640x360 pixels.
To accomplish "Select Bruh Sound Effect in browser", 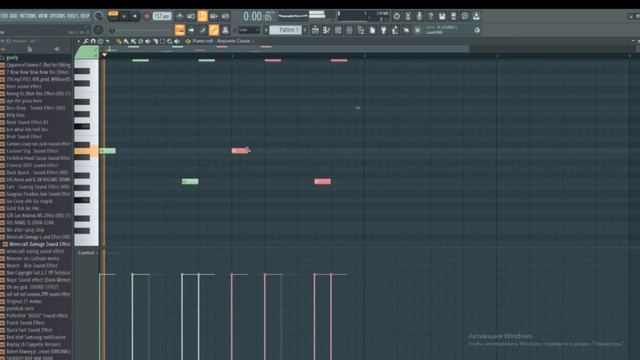I will click(24, 136).
